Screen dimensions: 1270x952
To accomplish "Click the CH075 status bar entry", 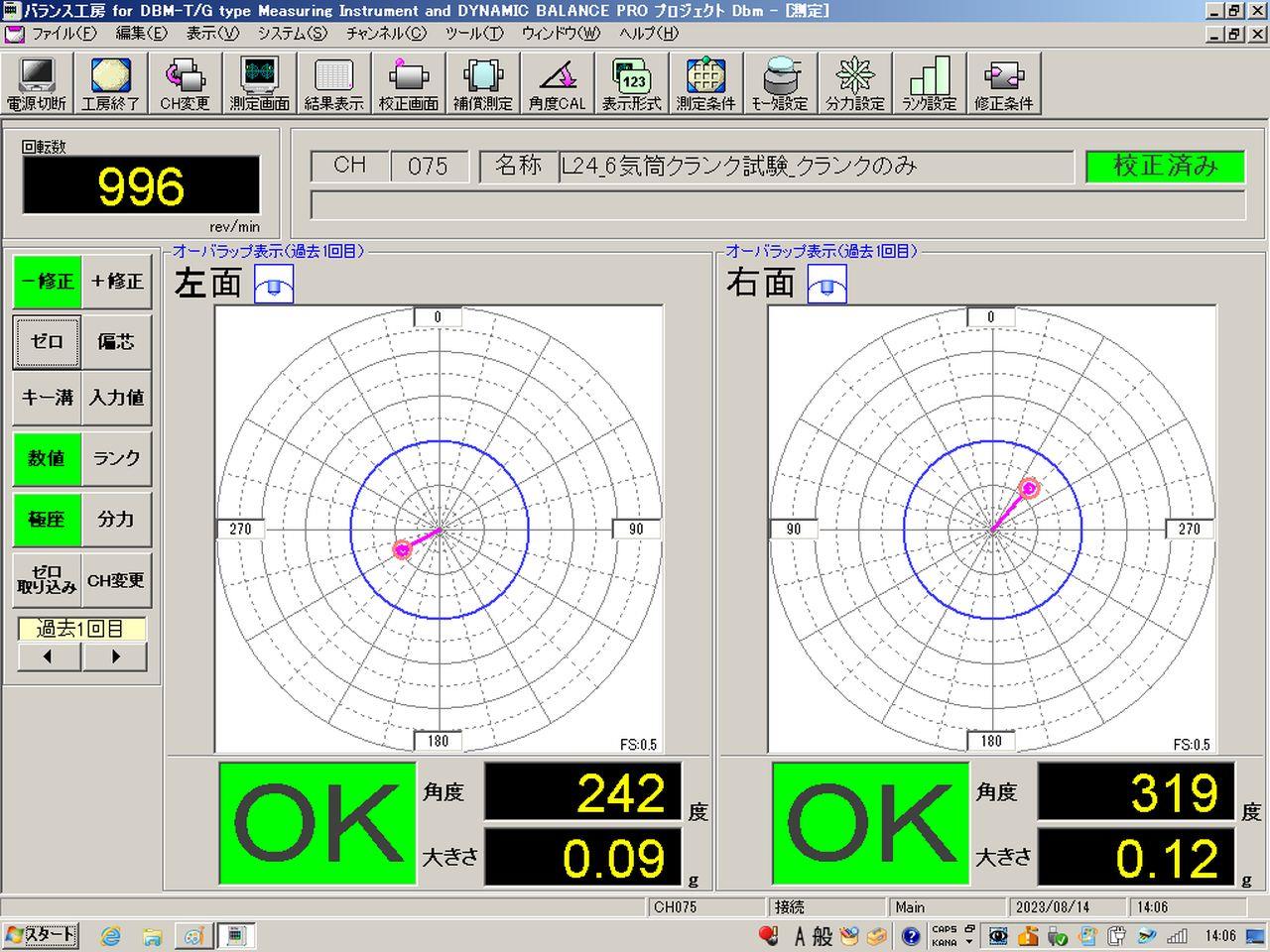I will pyautogui.click(x=708, y=907).
